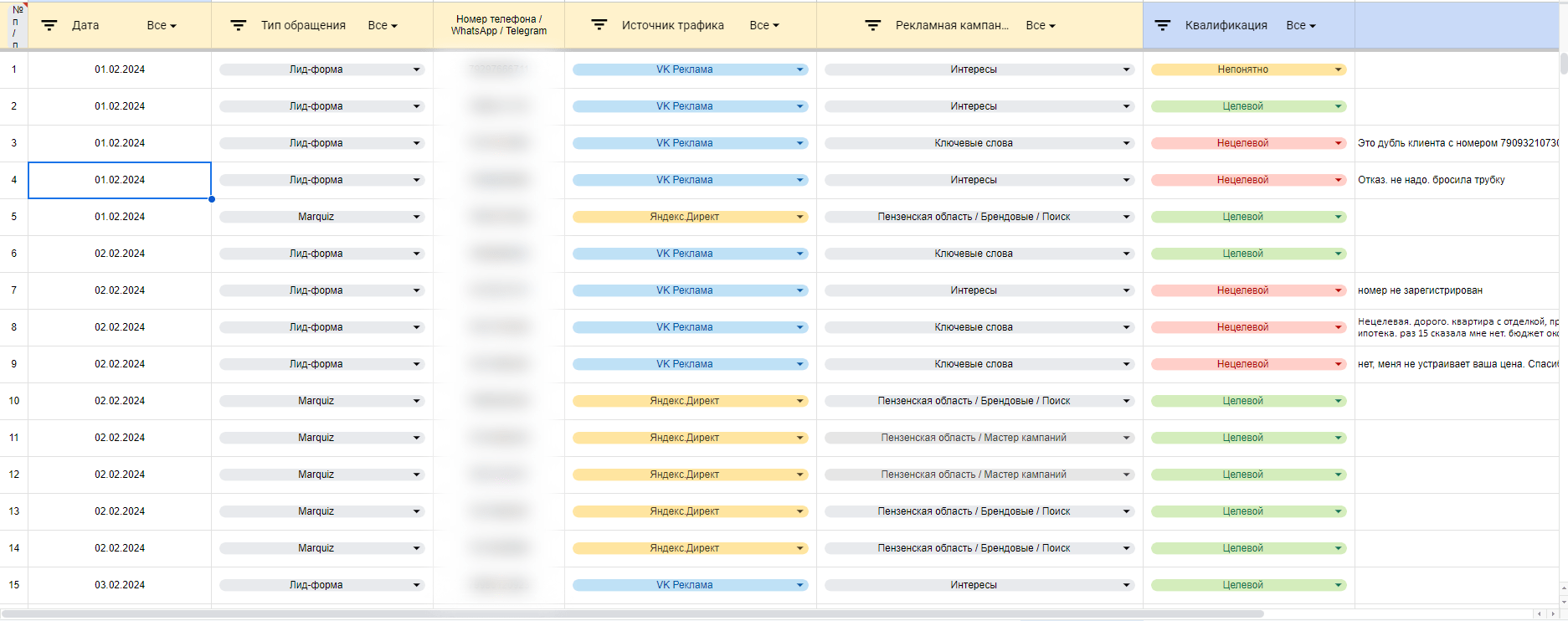Open row 15 Целевой qualification dropdown
This screenshot has height=621, width=1568.
tap(1248, 585)
